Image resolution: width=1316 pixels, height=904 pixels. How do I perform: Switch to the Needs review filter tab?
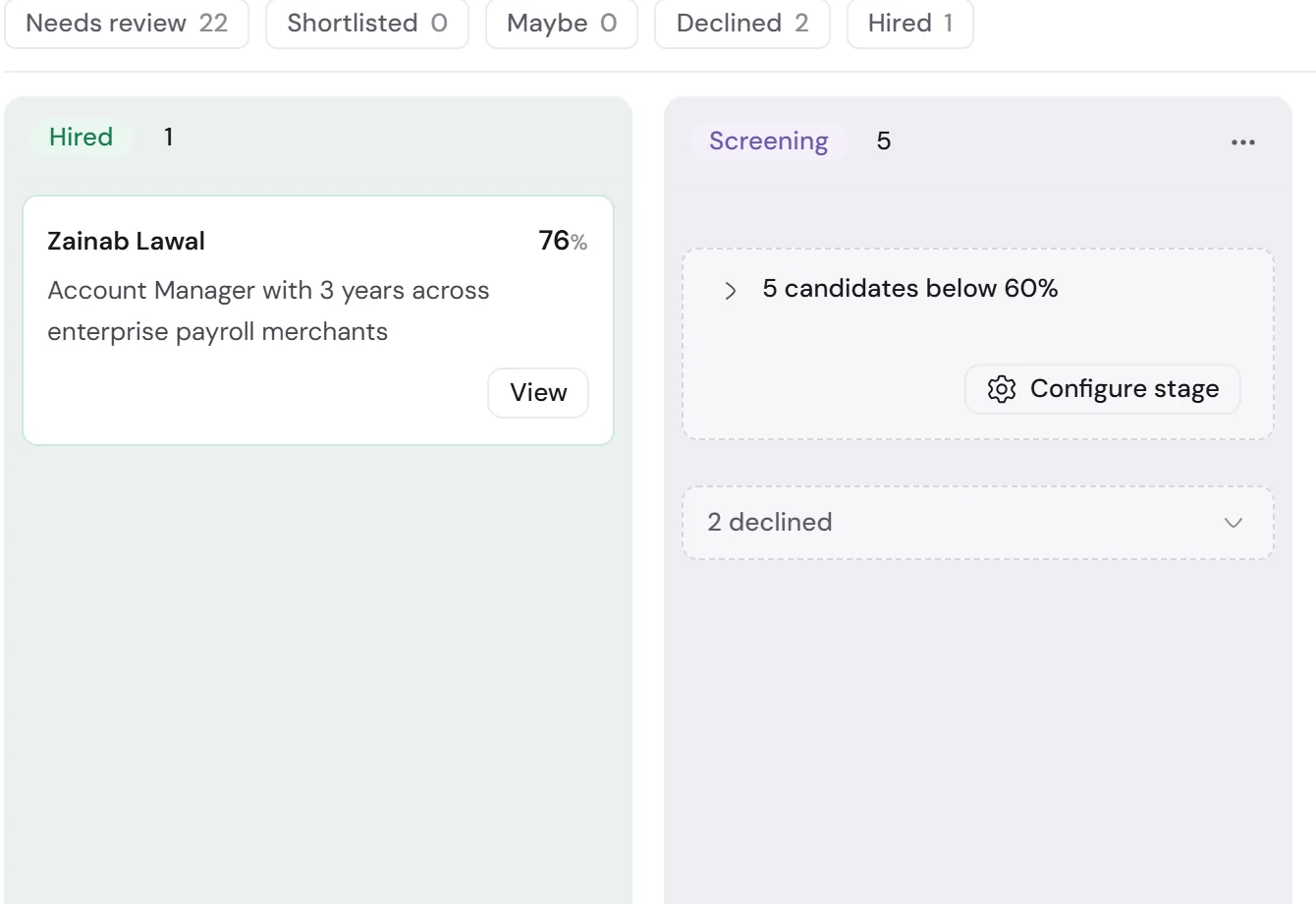pos(127,24)
